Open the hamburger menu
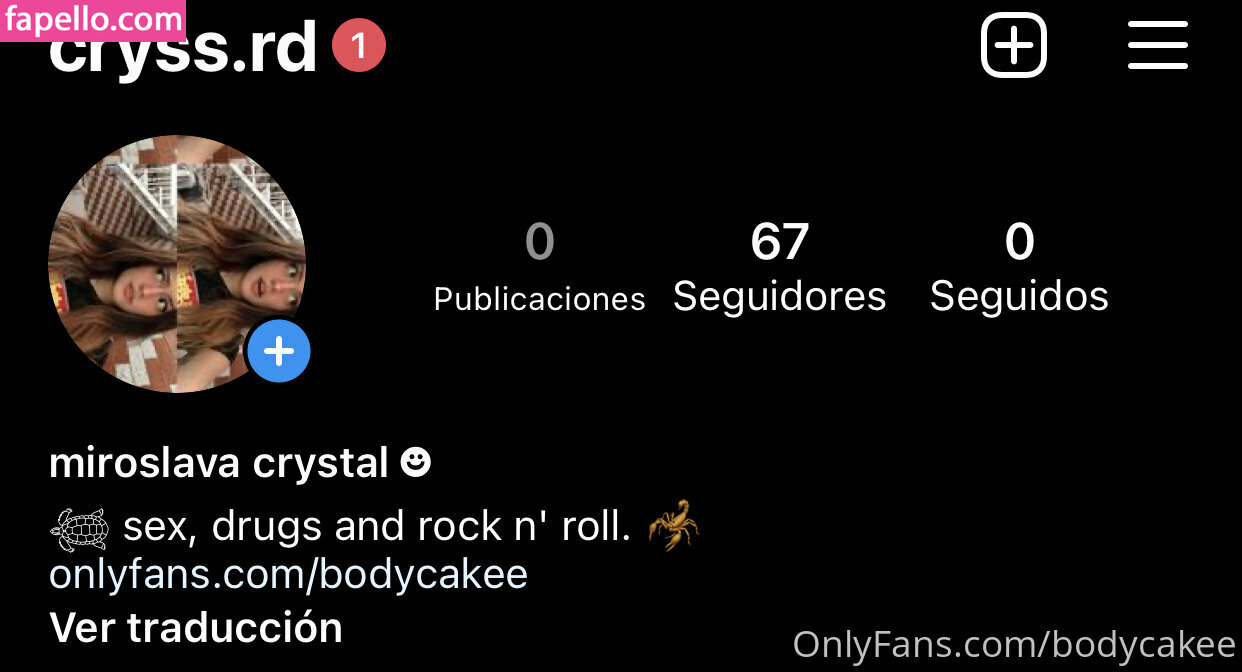The height and width of the screenshot is (672, 1242). (1158, 45)
